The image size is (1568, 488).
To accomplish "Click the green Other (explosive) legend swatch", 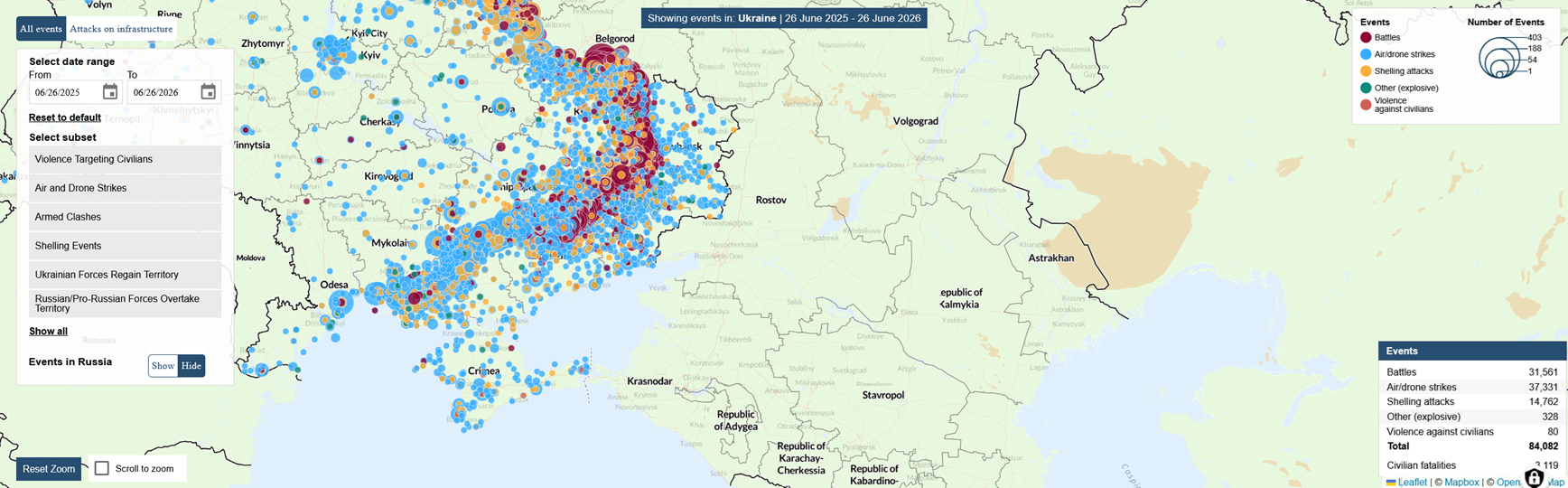I will coord(1366,88).
